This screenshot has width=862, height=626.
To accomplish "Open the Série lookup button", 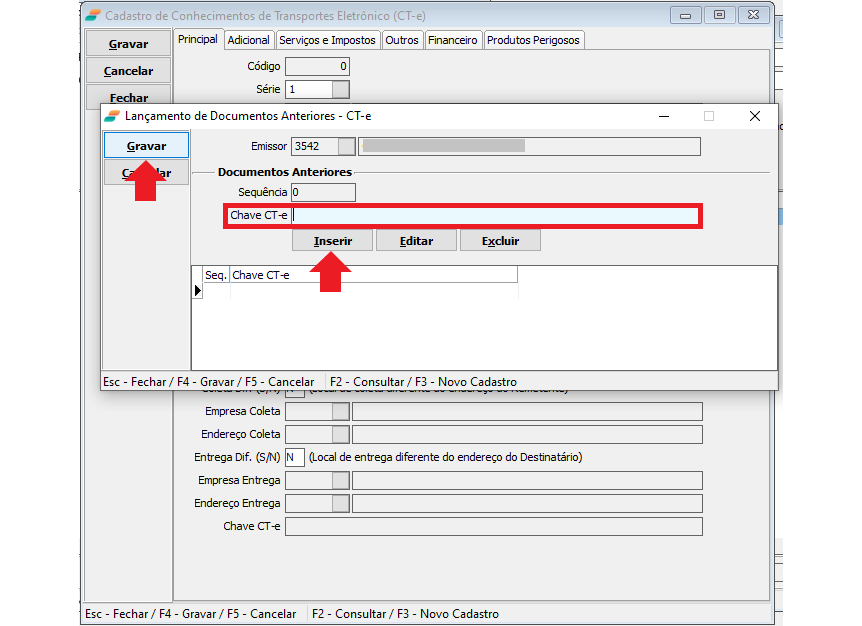I will pos(340,90).
